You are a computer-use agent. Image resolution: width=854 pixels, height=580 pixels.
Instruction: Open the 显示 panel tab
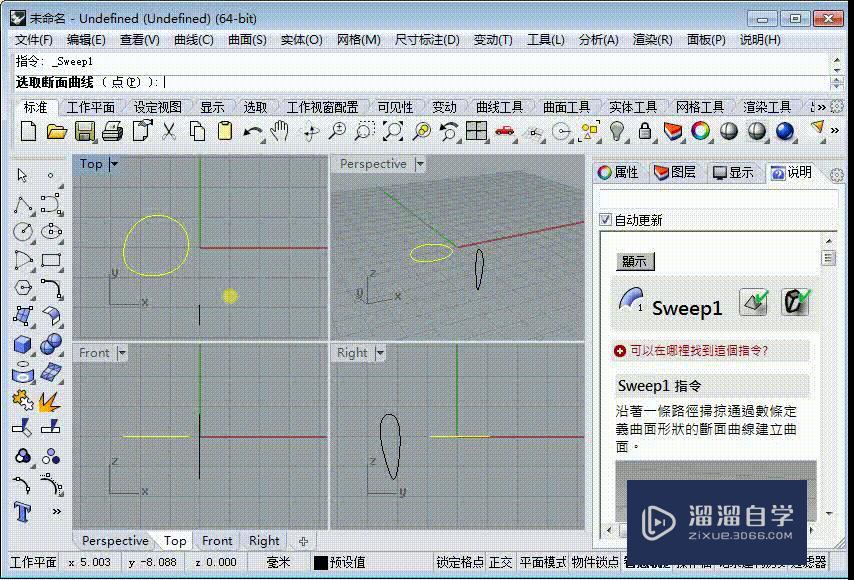click(734, 173)
